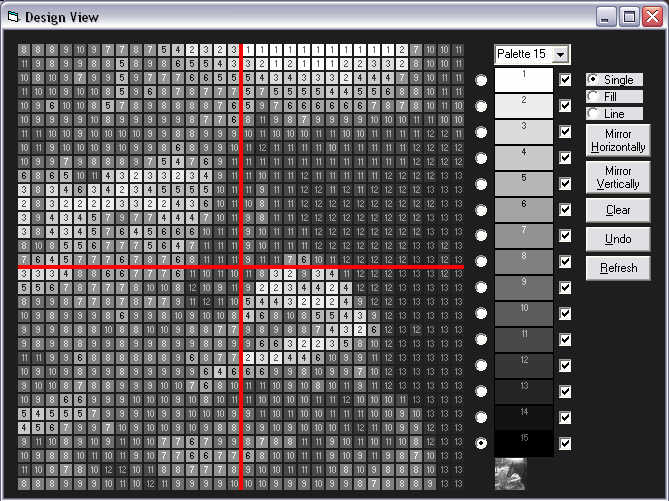Uncheck the checkbox beside color 9

tap(565, 288)
